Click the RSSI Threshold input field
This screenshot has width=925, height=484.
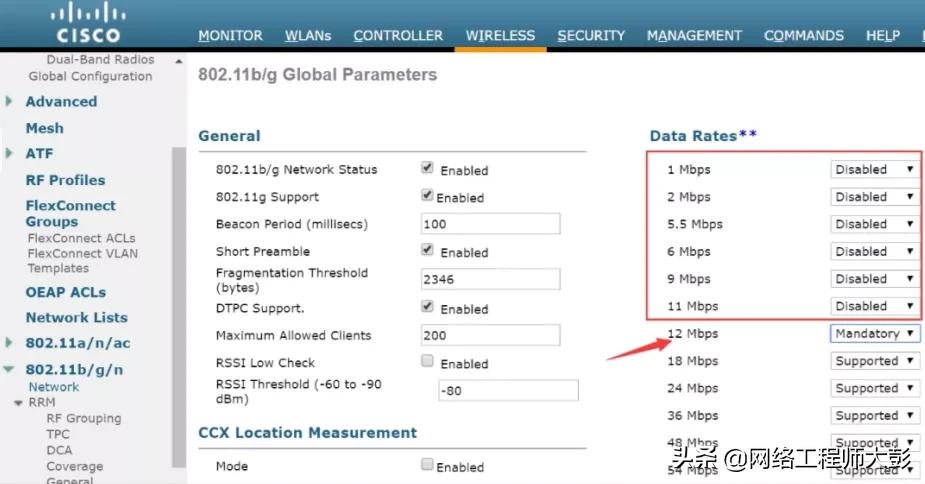509,391
